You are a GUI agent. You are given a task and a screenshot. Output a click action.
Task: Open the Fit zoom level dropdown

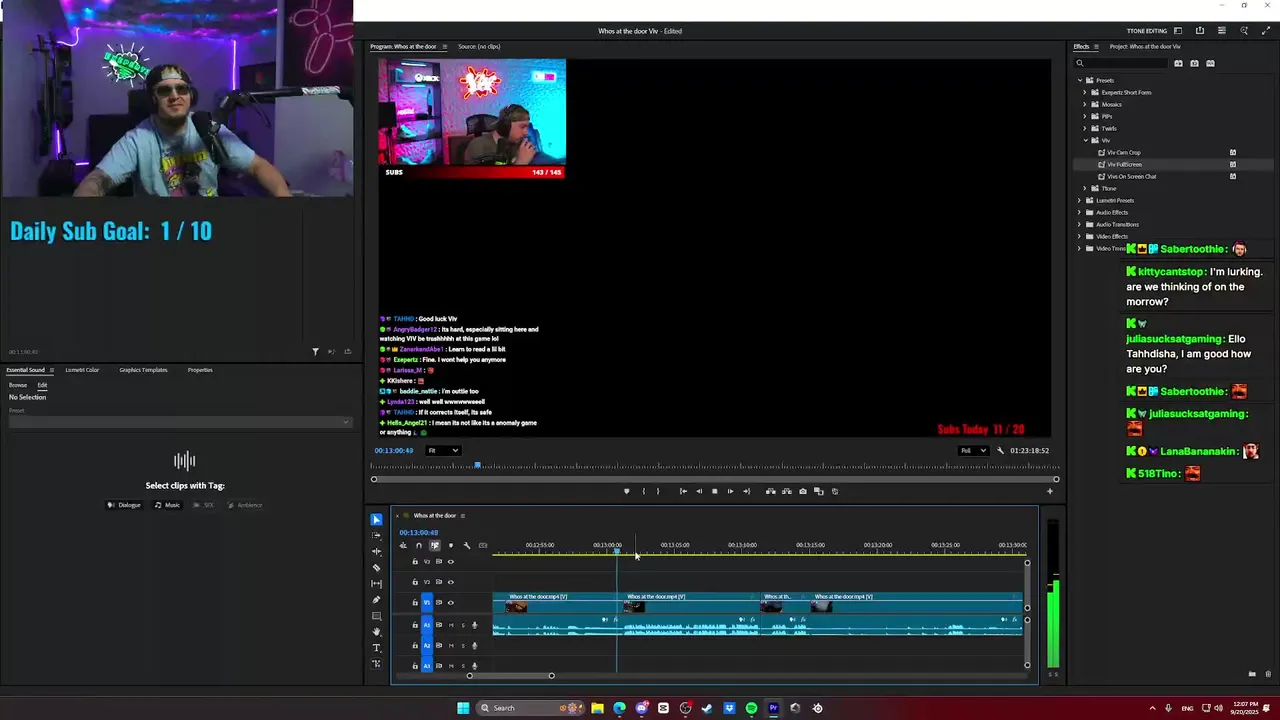pos(443,450)
